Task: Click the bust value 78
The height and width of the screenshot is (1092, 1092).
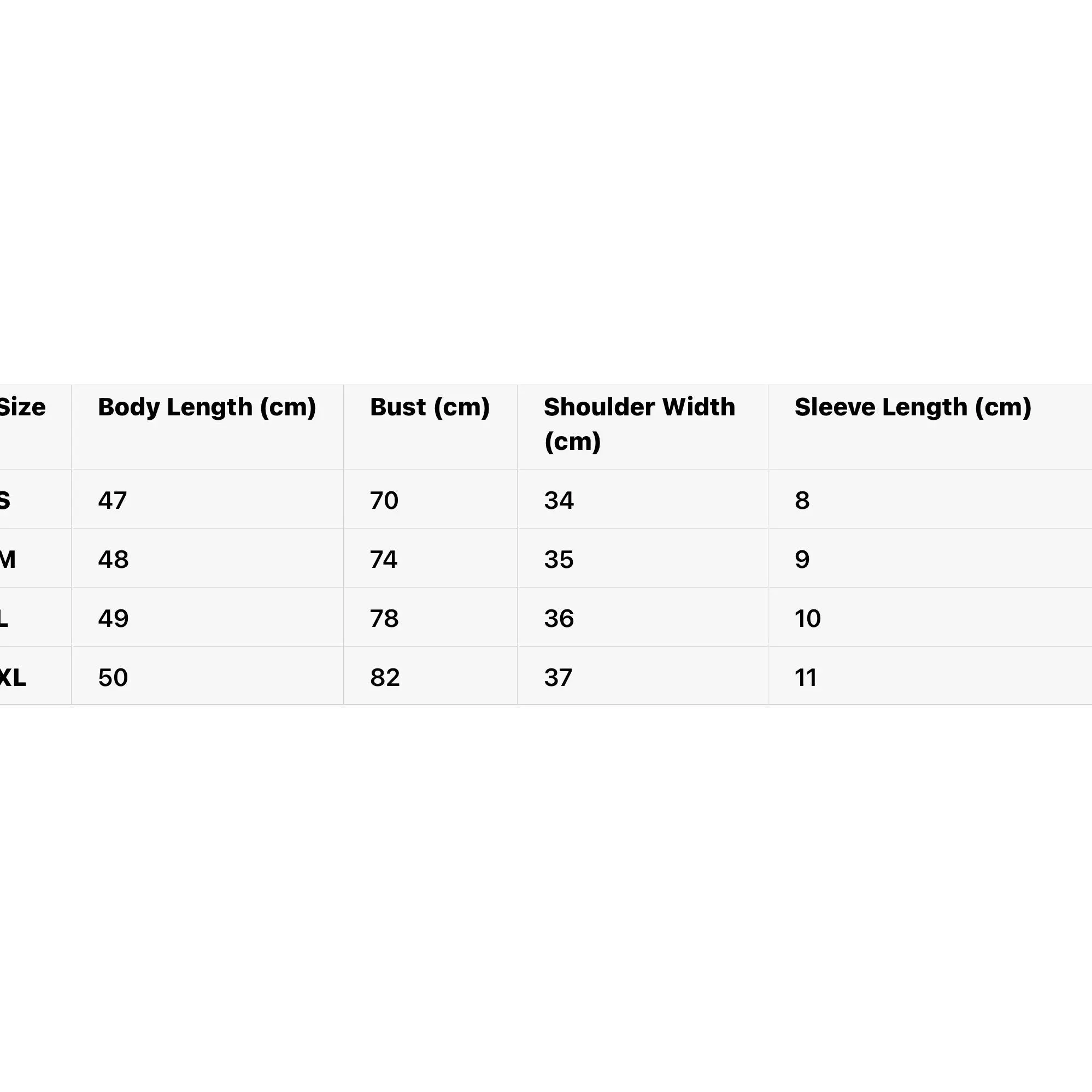Action: [384, 618]
